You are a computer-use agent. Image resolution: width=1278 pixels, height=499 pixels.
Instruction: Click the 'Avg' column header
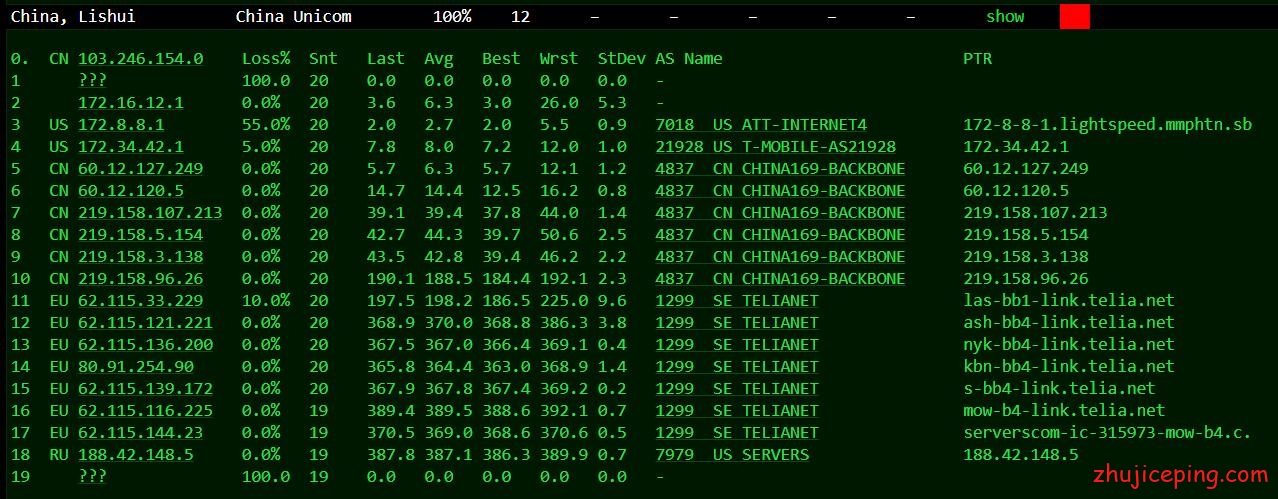[x=438, y=59]
